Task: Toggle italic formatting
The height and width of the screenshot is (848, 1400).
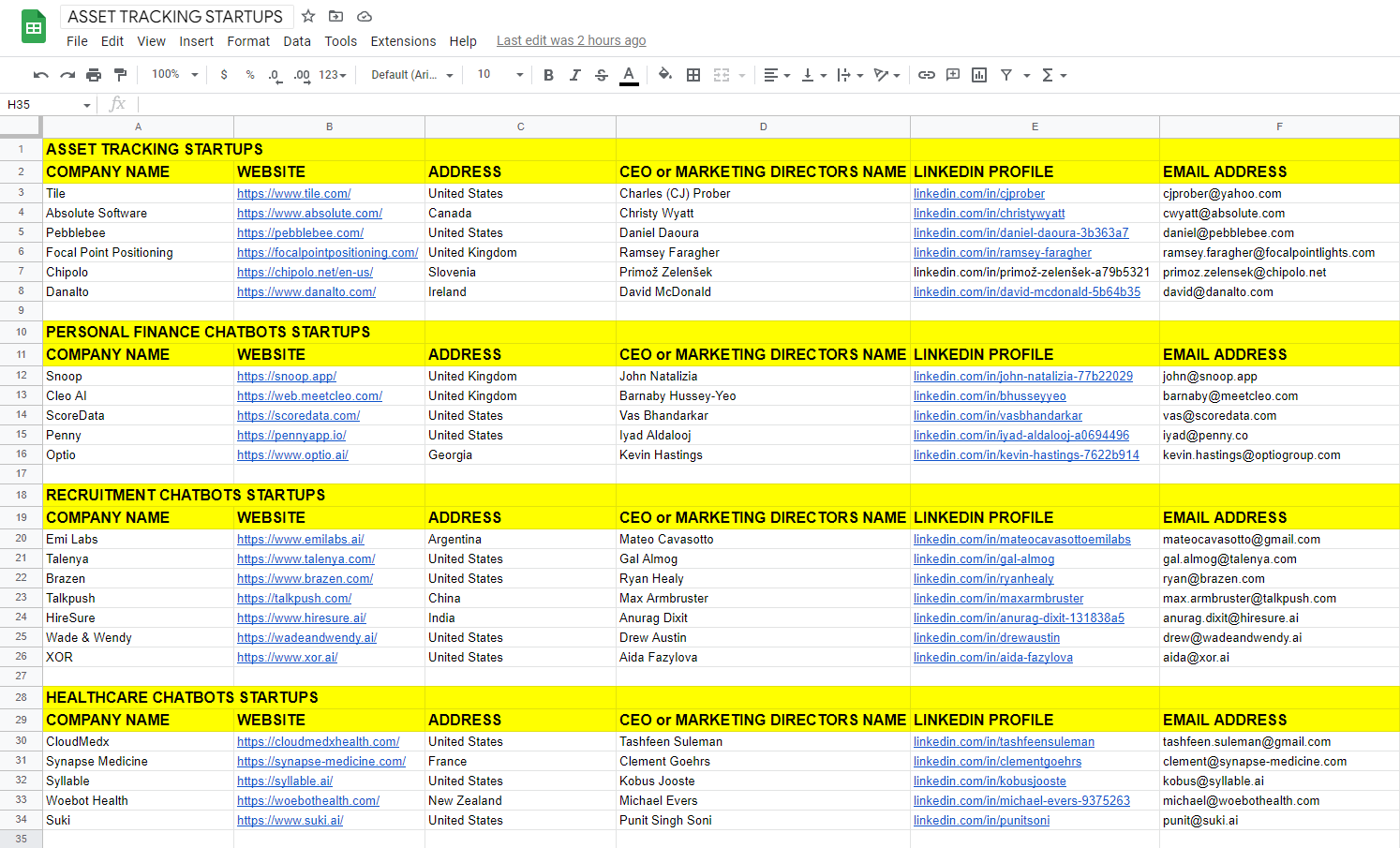Action: coord(574,75)
